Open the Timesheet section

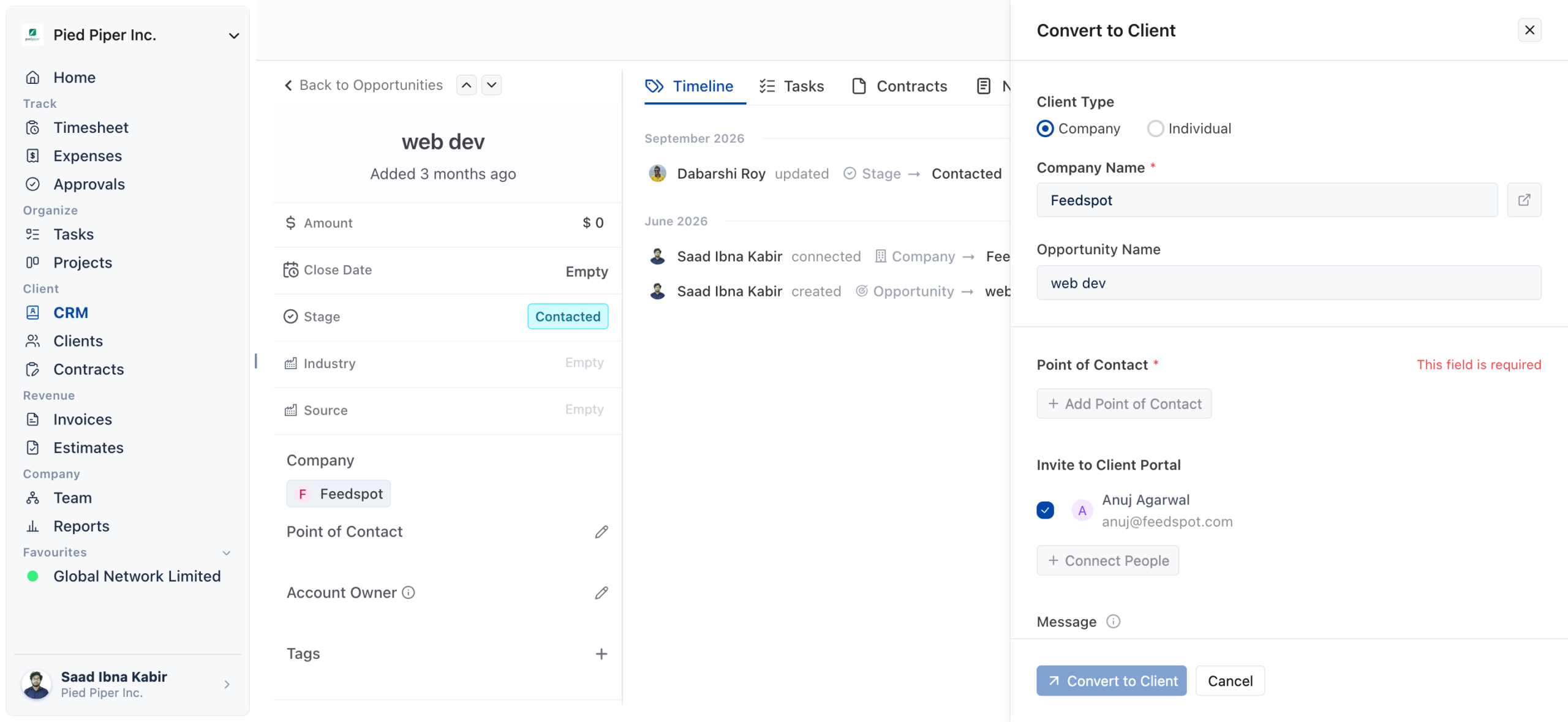(91, 127)
